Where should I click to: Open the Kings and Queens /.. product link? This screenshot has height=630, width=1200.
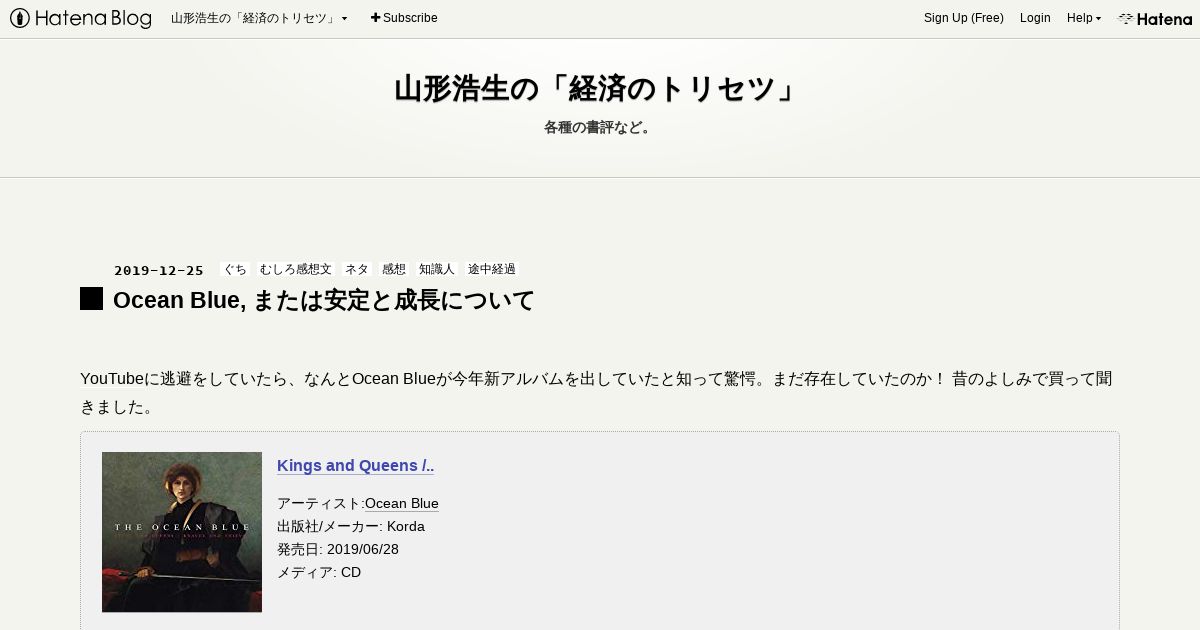click(355, 466)
